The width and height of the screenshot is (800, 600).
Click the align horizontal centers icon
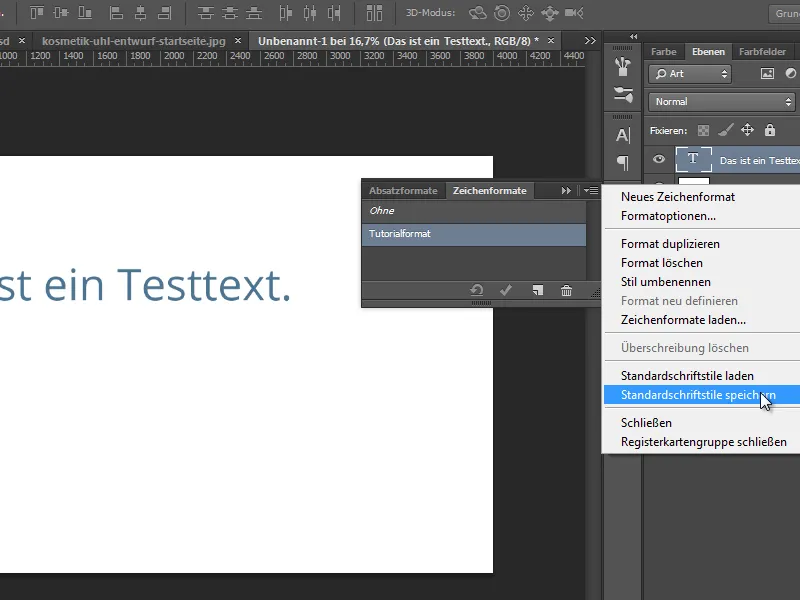(x=140, y=13)
